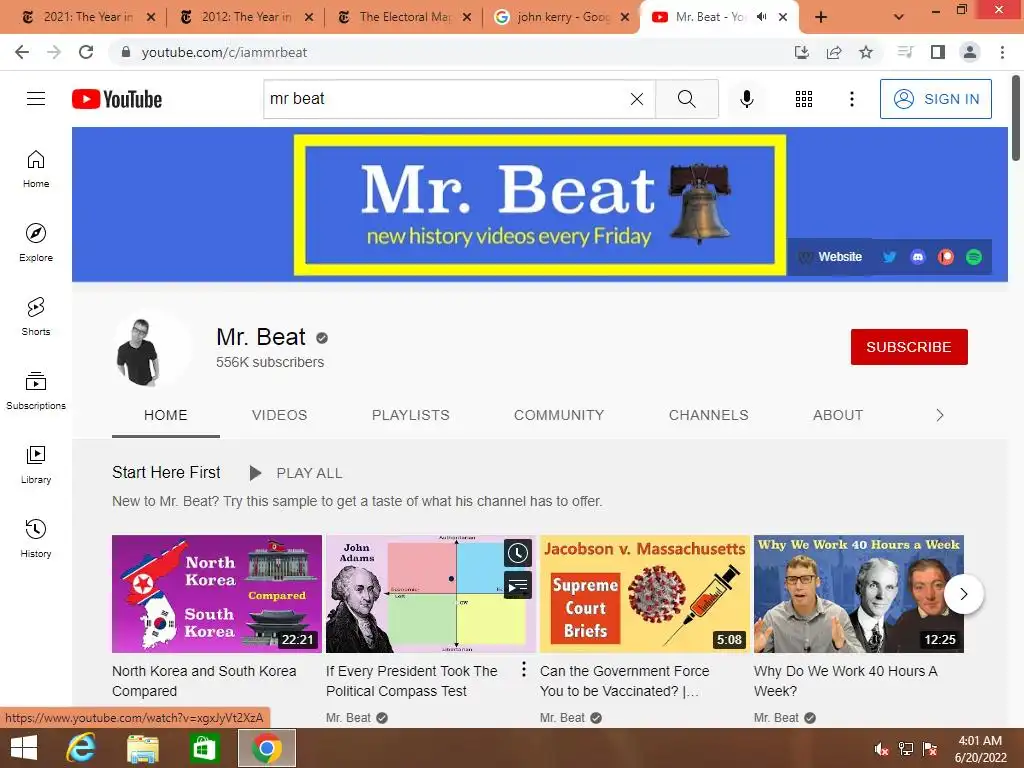This screenshot has width=1024, height=768.
Task: Click the magnifying glass search button
Action: click(686, 99)
